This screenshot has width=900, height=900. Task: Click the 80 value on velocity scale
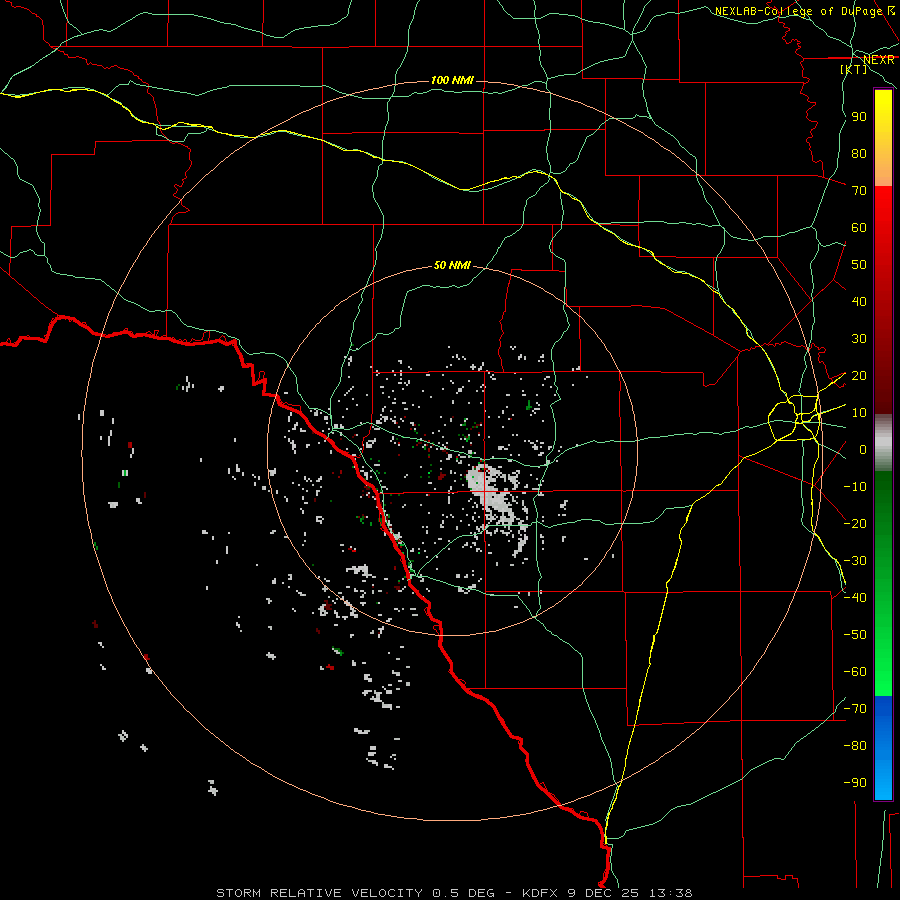[x=859, y=154]
